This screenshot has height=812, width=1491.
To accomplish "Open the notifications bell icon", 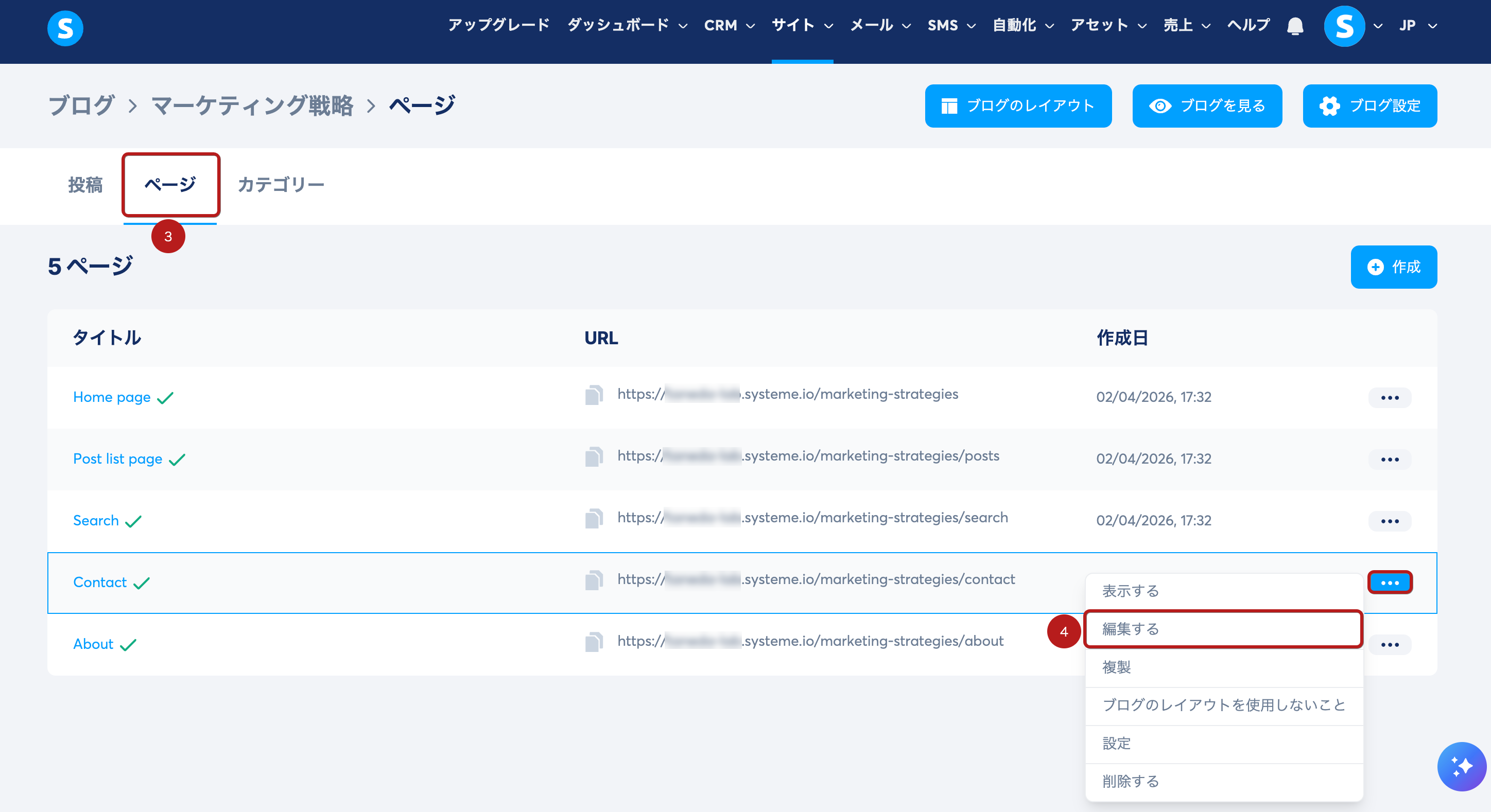I will point(1295,26).
